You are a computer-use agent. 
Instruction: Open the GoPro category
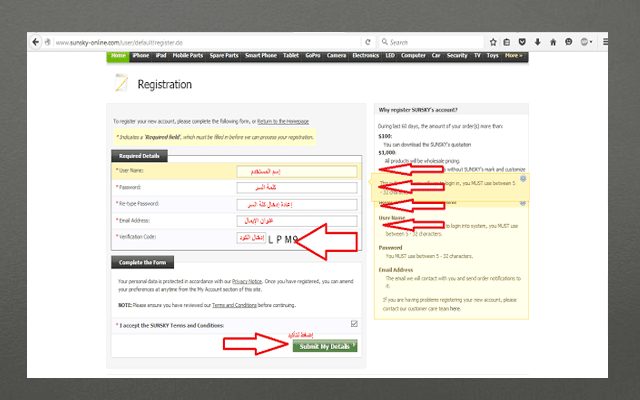pos(313,56)
